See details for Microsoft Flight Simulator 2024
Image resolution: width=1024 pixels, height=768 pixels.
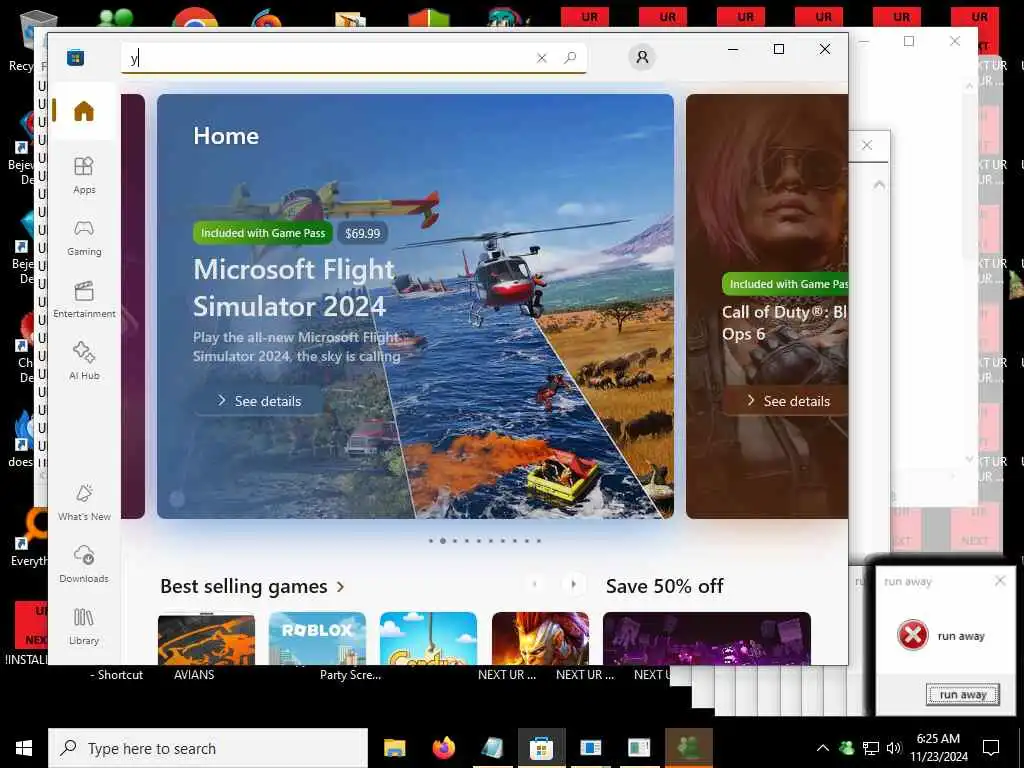click(x=259, y=401)
